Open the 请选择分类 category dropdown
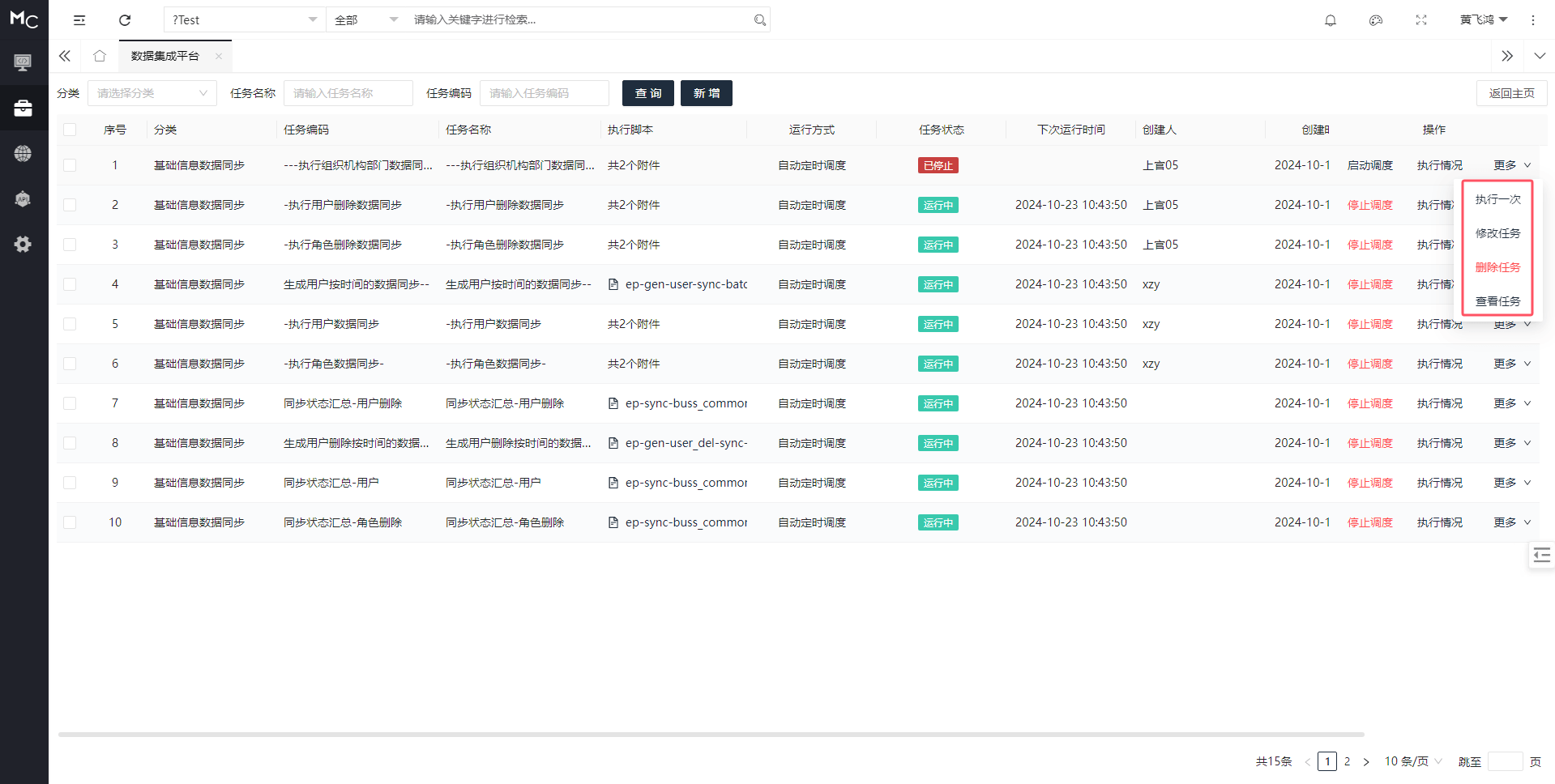The width and height of the screenshot is (1555, 784). [152, 93]
